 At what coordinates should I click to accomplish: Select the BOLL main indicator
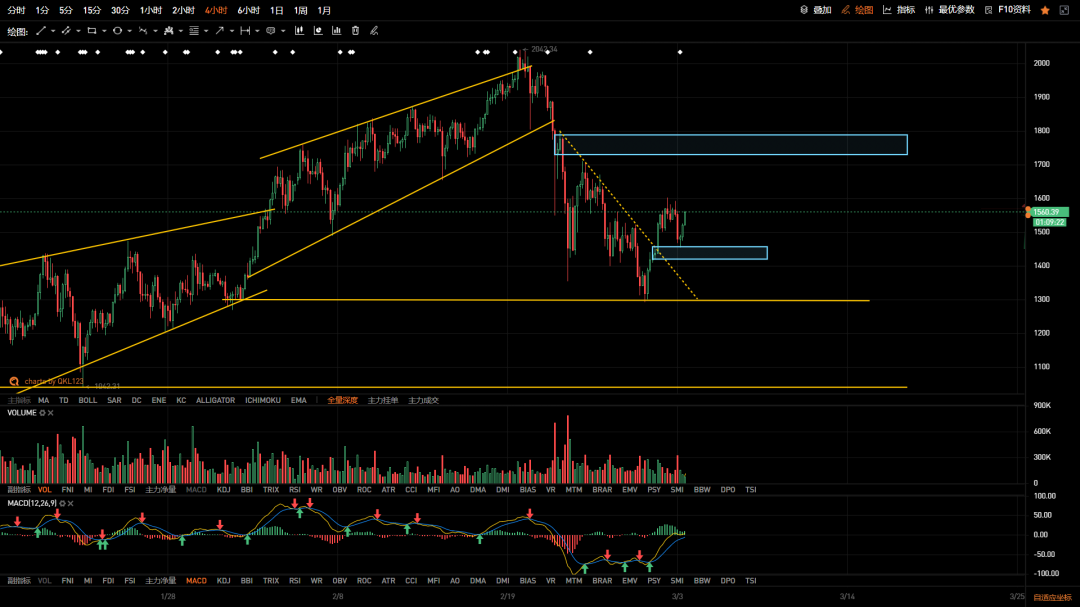pyautogui.click(x=88, y=400)
